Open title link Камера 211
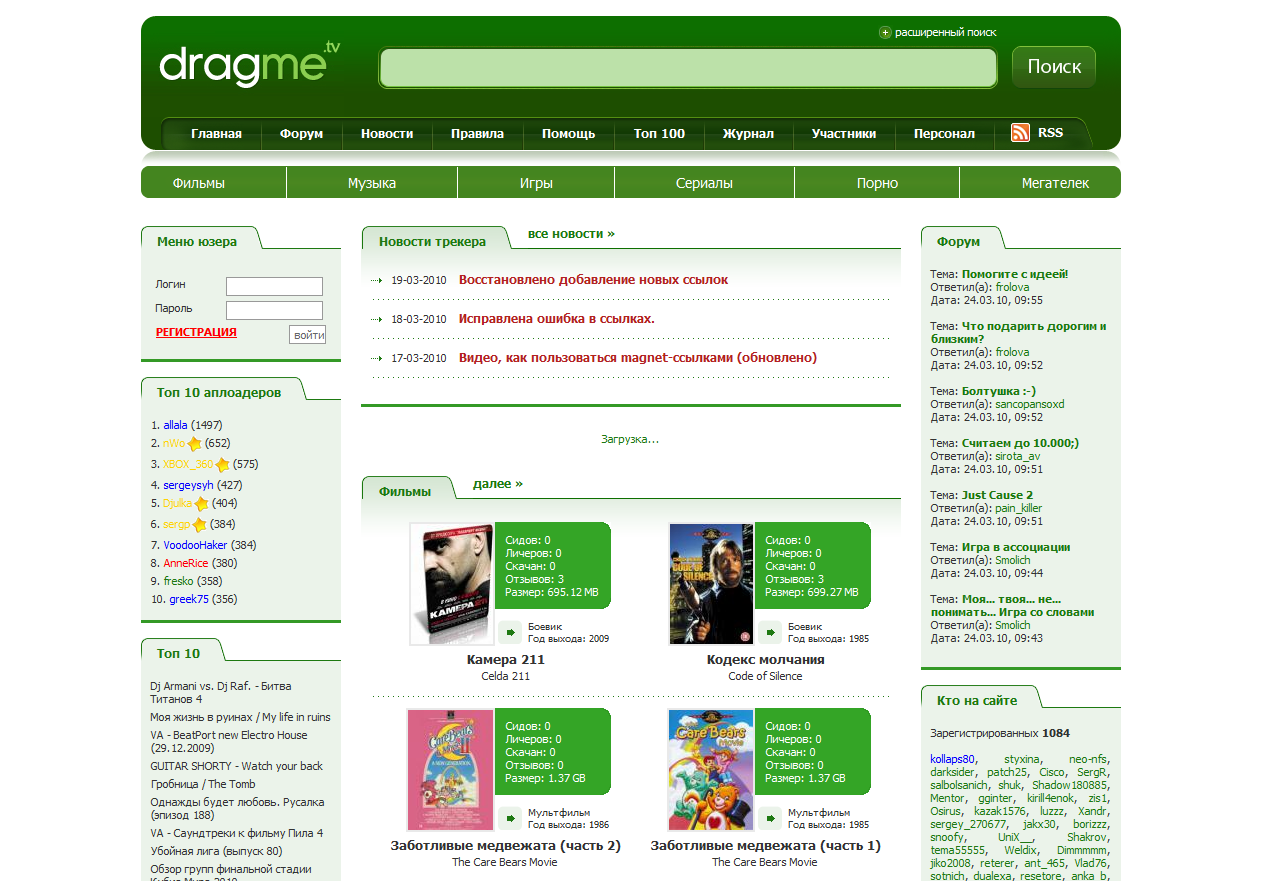 [x=506, y=660]
